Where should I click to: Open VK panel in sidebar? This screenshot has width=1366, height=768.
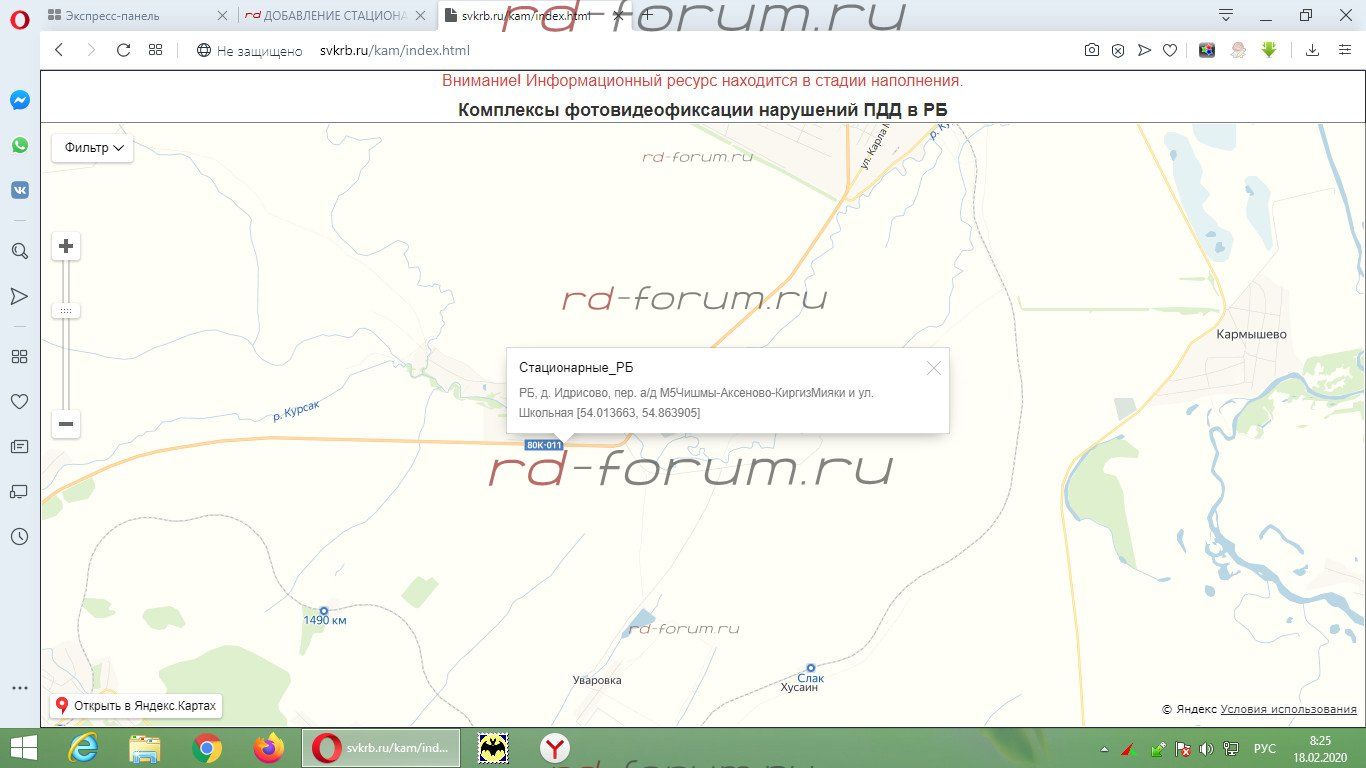[20, 190]
